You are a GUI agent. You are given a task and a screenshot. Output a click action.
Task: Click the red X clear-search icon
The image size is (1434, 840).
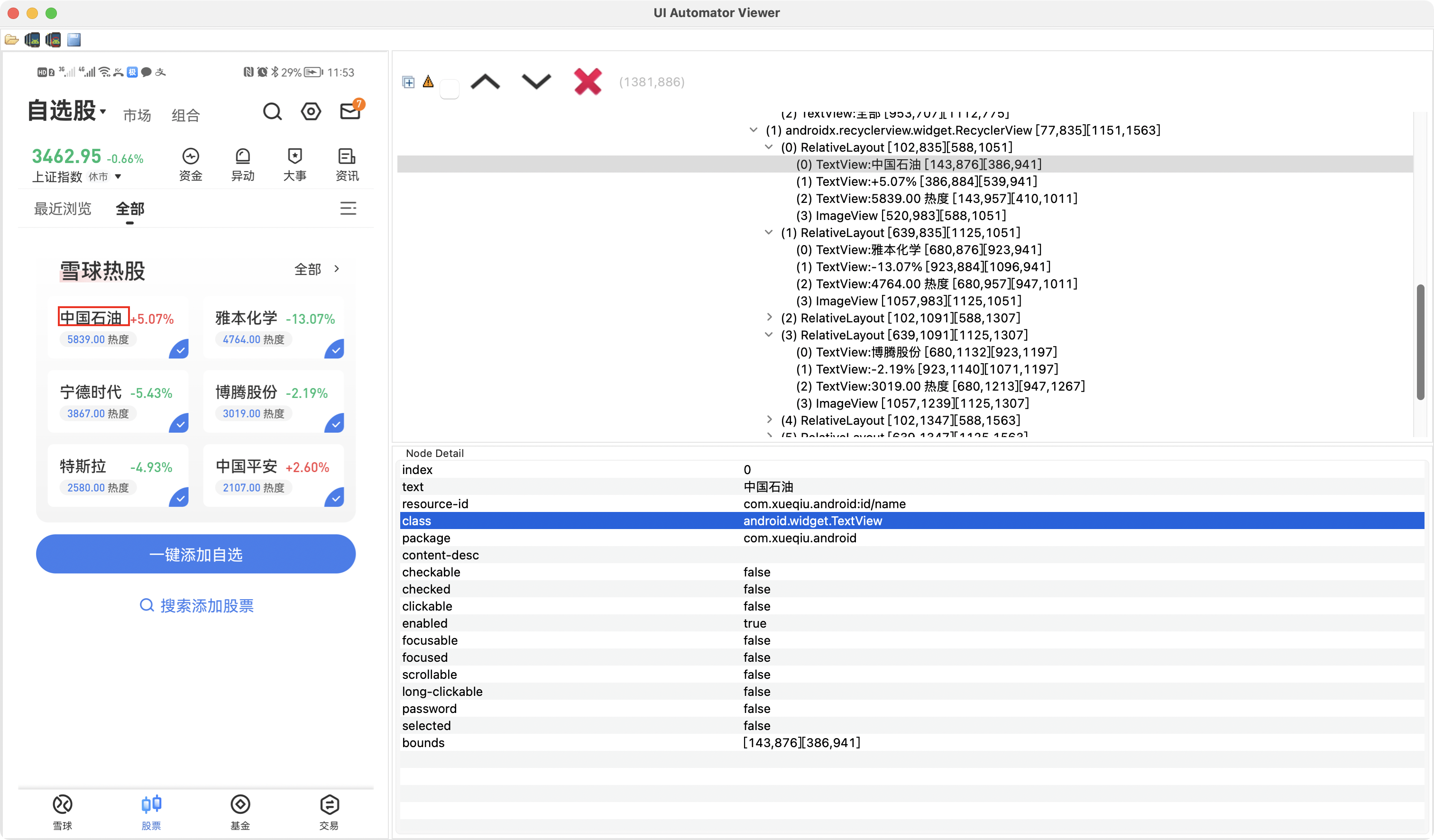click(x=587, y=82)
